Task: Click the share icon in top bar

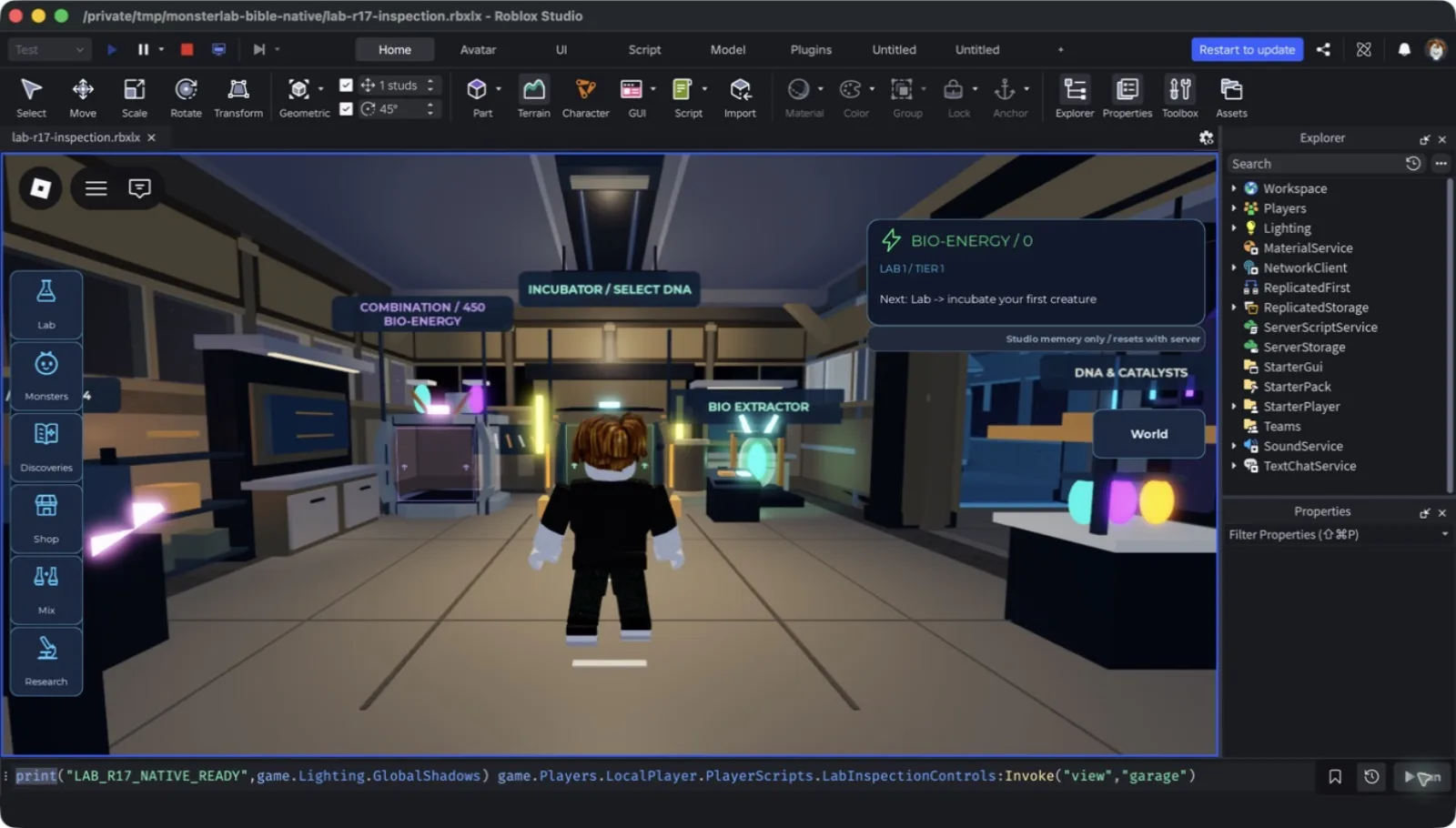Action: 1323,49
